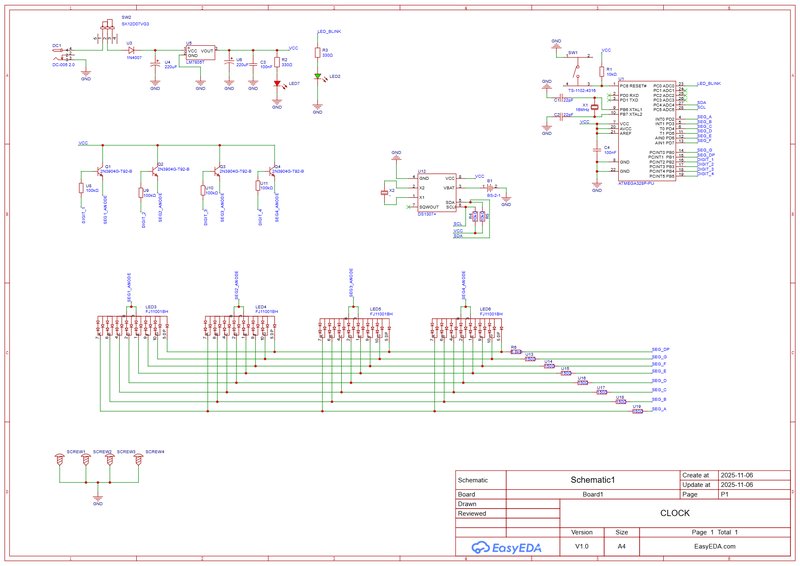800x566 pixels.
Task: Select transistor Q1 symbol
Action: [99, 172]
